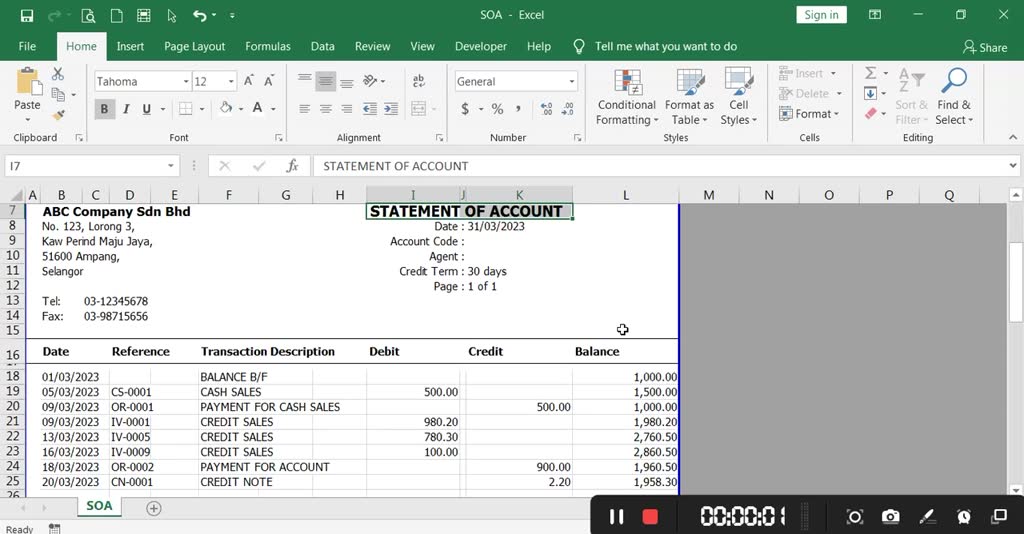Create a new blank workbook icon
Screen dimensions: 1024x534
(116, 15)
